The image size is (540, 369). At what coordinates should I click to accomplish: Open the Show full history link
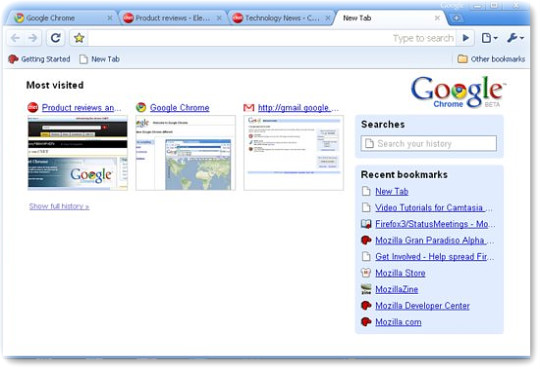click(x=59, y=206)
